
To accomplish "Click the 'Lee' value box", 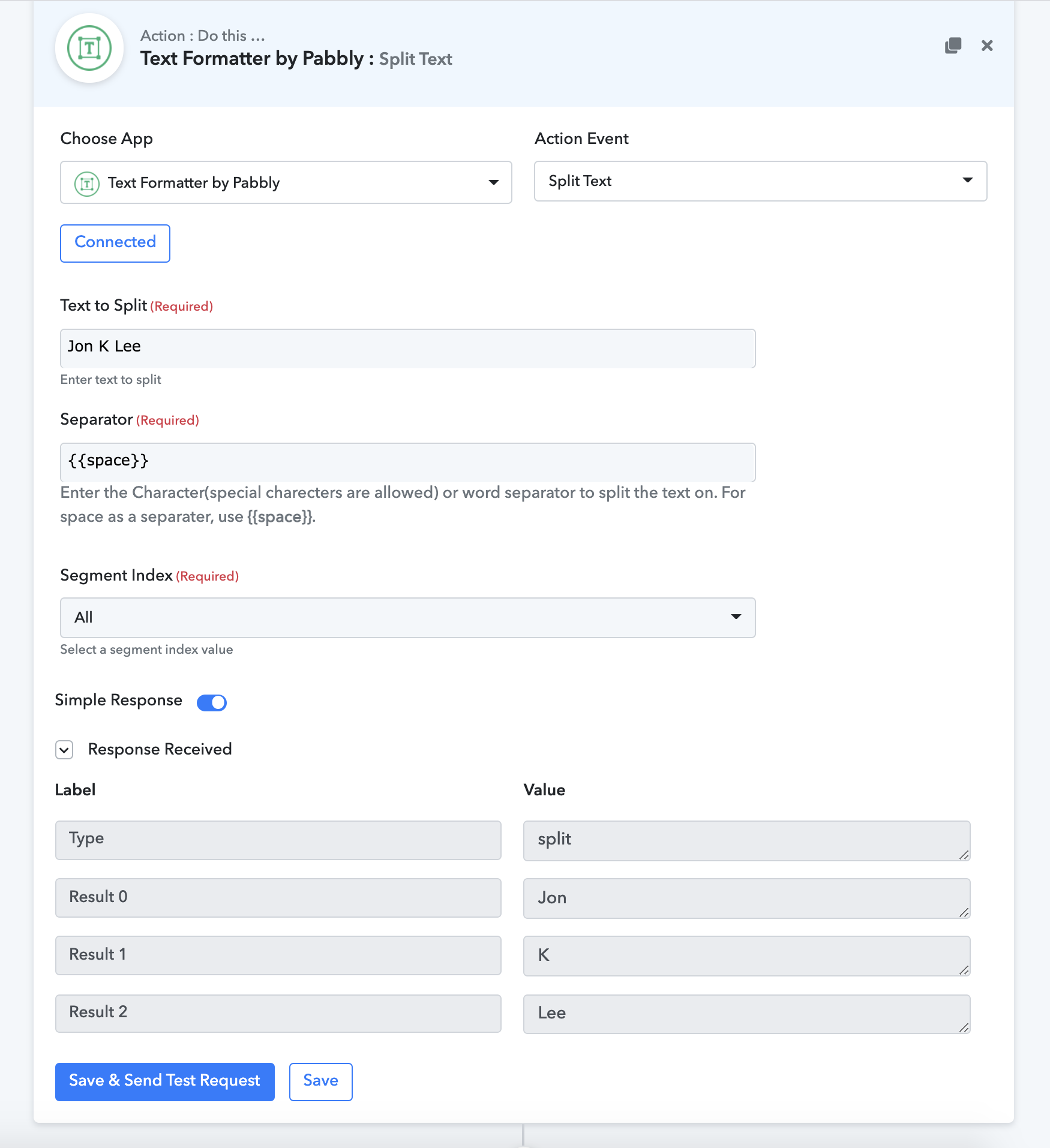I will point(747,1014).
